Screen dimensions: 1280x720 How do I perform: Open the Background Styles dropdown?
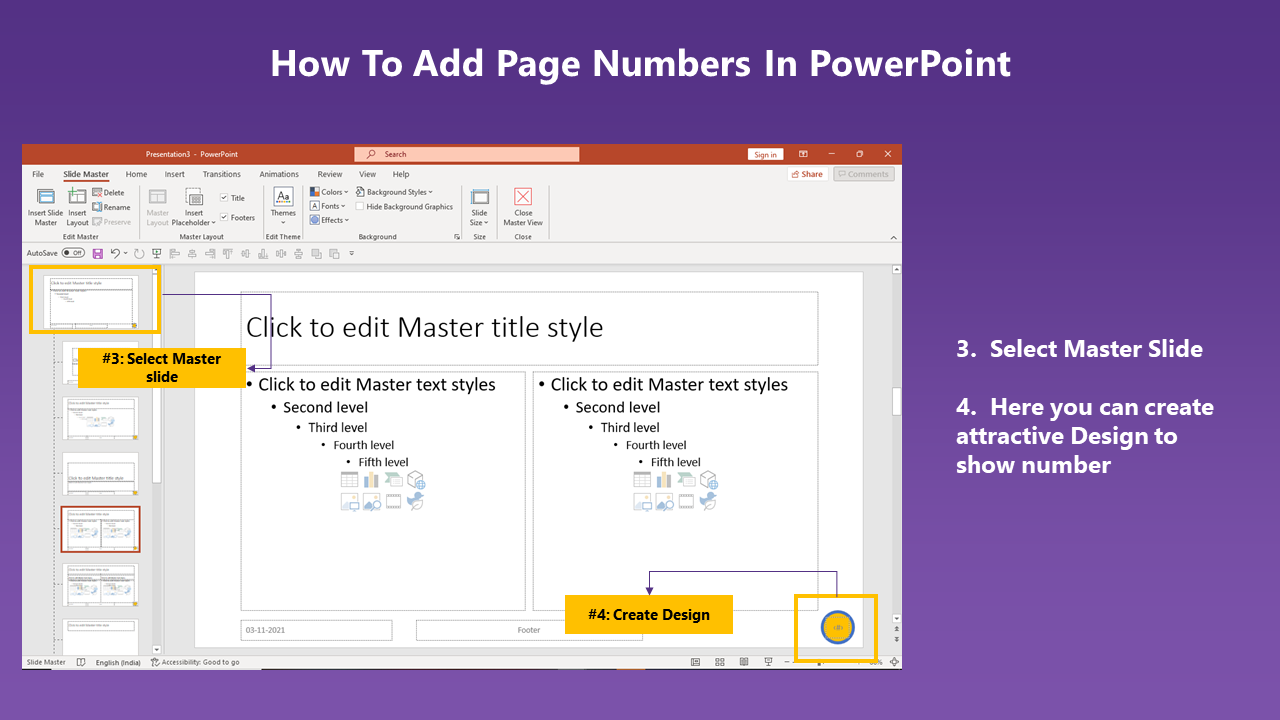[394, 192]
